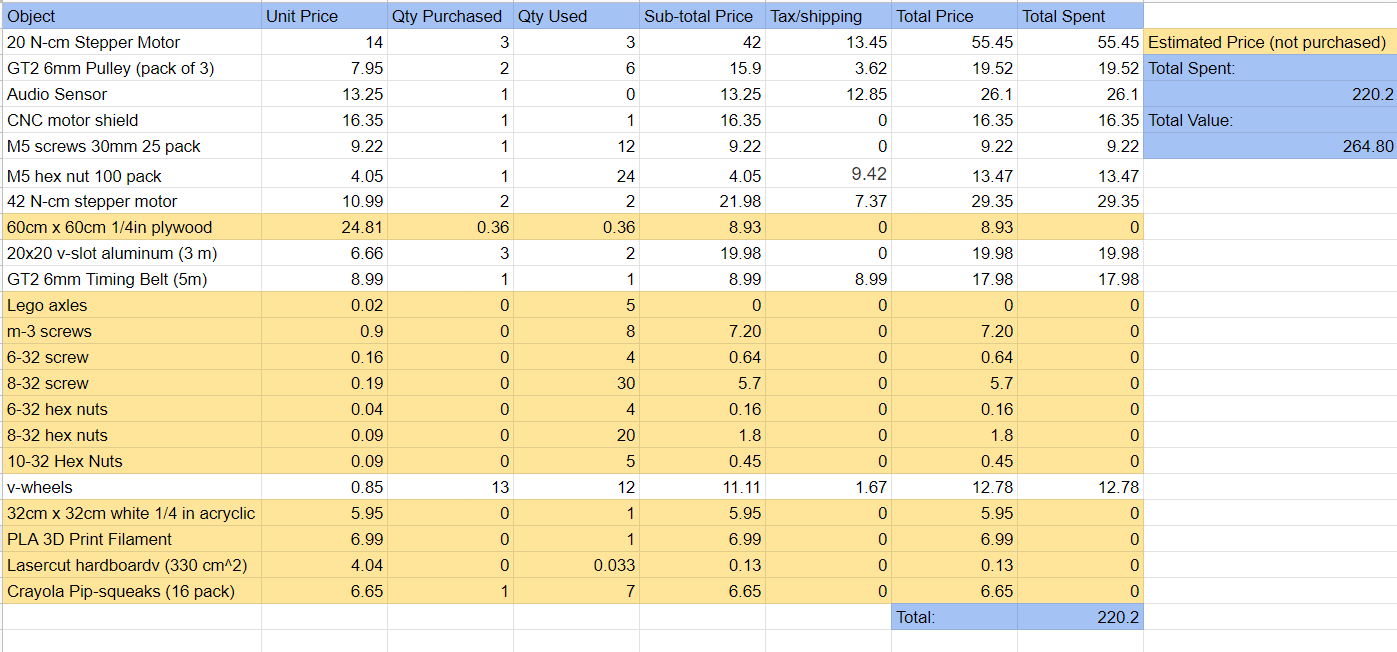
Task: Select the Total Value amount 264.80
Action: (x=1268, y=146)
